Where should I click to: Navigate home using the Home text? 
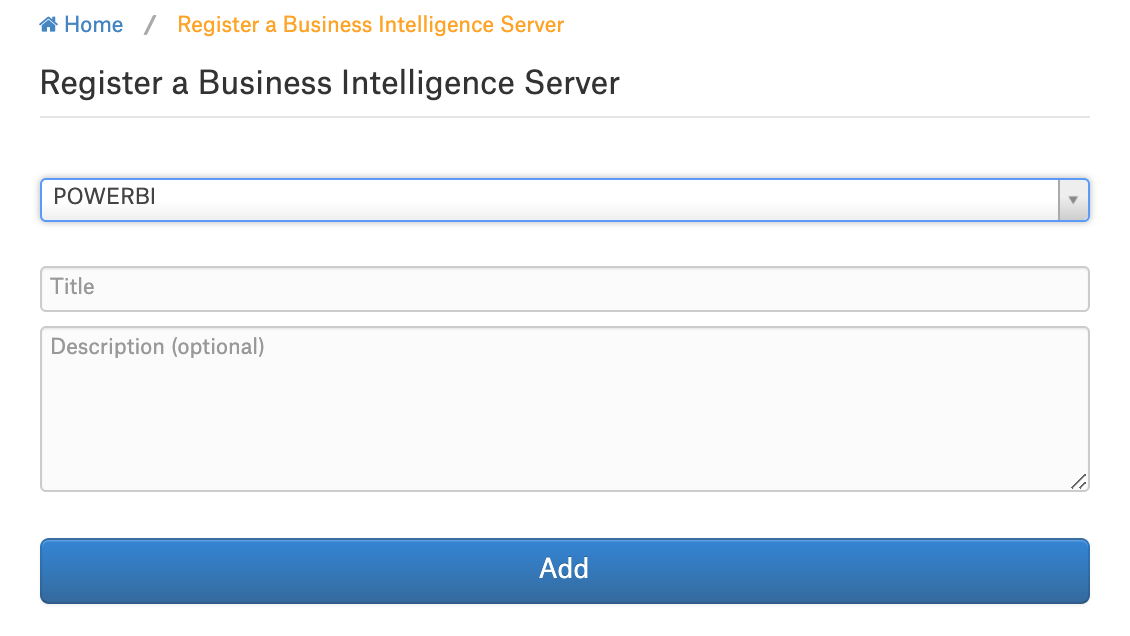click(x=94, y=24)
